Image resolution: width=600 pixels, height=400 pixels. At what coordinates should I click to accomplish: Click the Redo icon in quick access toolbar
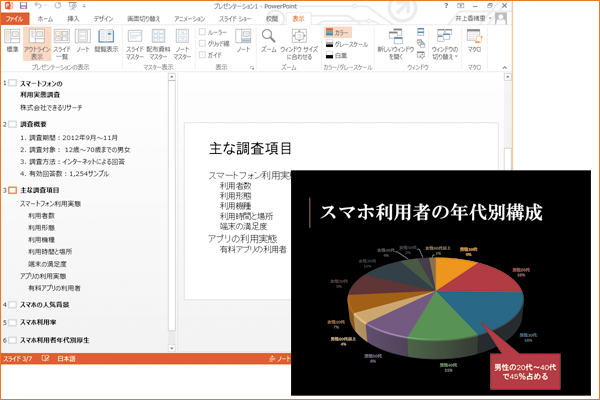[57, 6]
